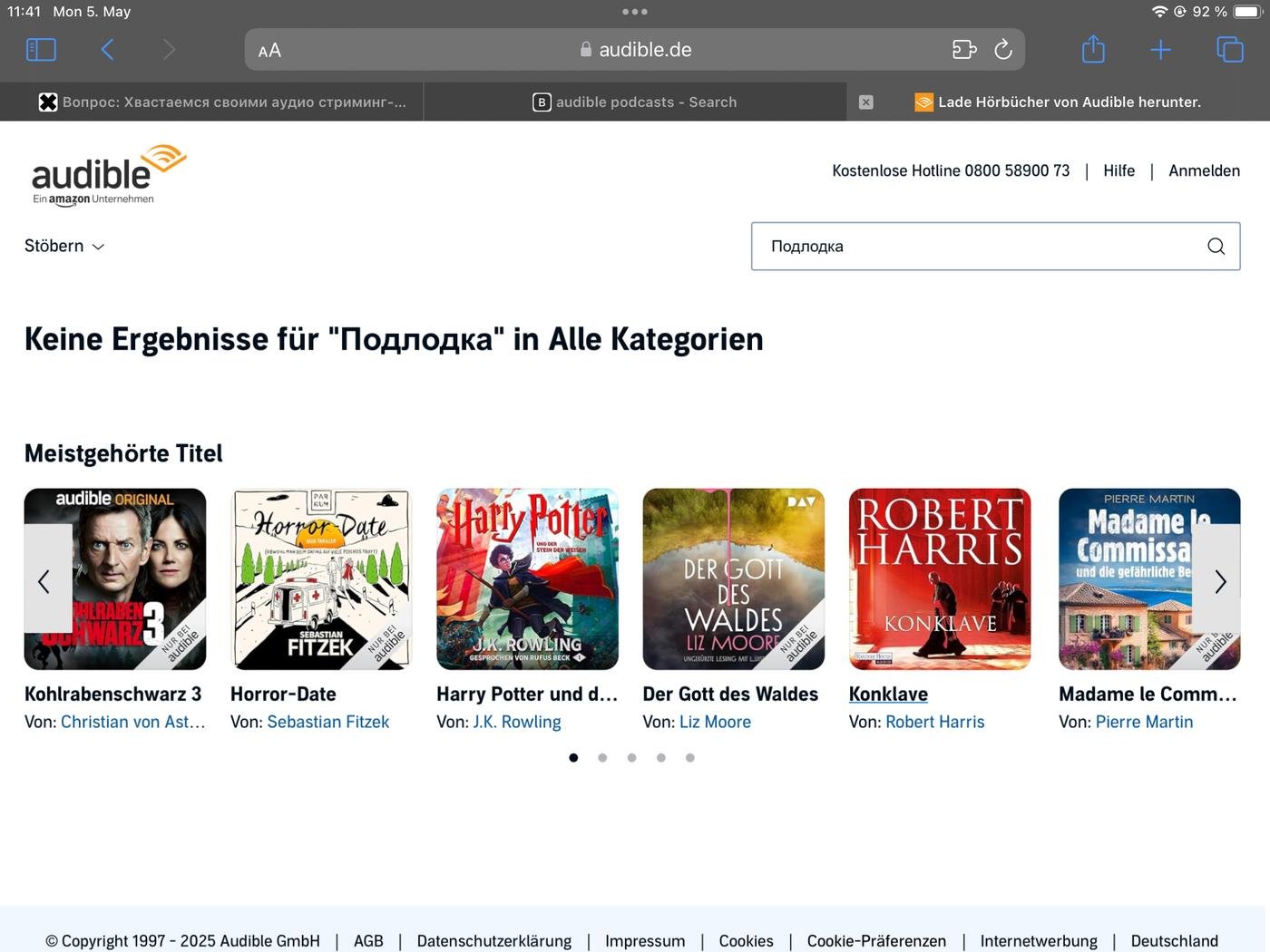Select the second carousel page dot
This screenshot has width=1270, height=952.
[x=602, y=758]
